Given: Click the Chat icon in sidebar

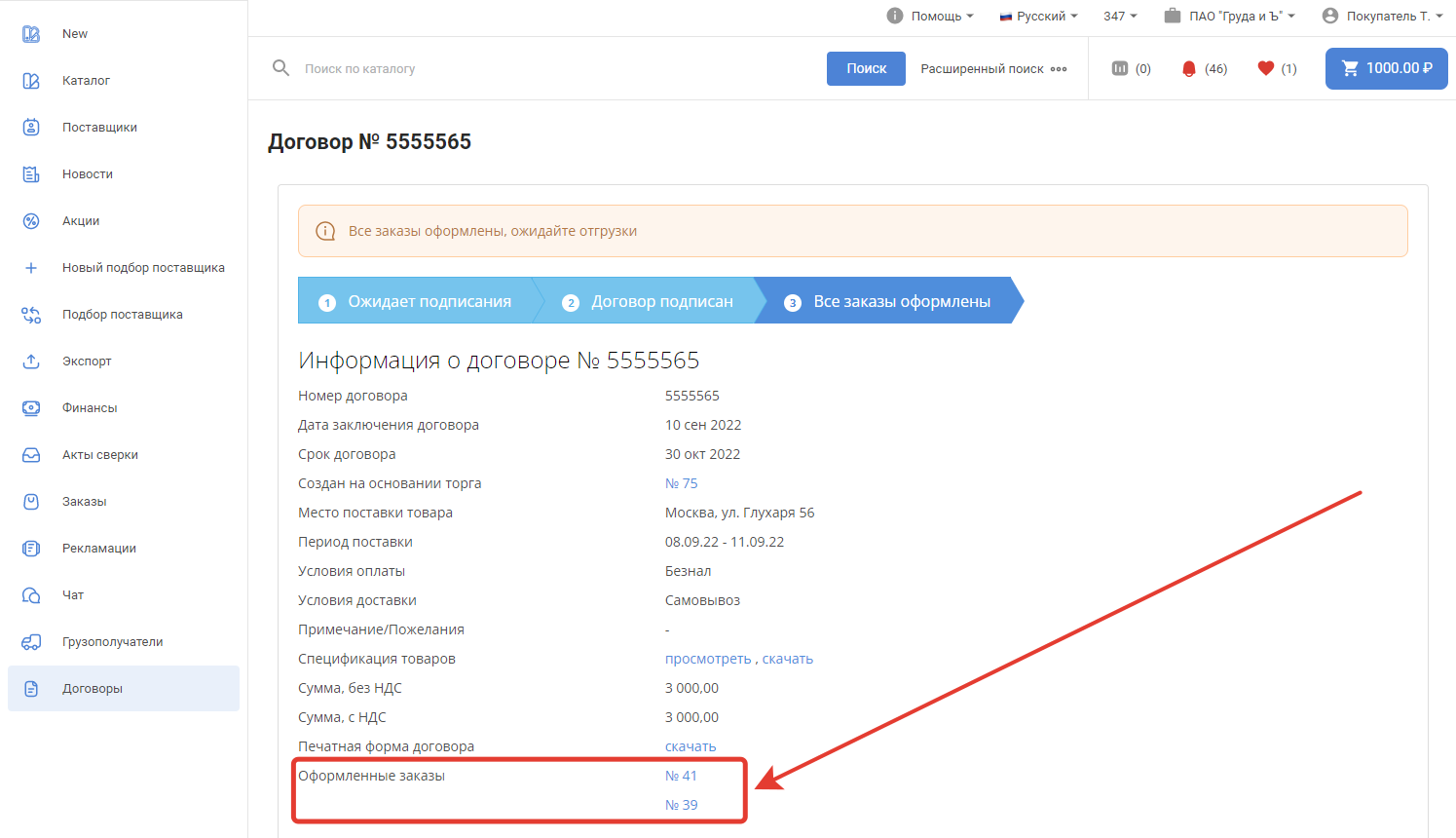Looking at the screenshot, I should click(x=31, y=595).
